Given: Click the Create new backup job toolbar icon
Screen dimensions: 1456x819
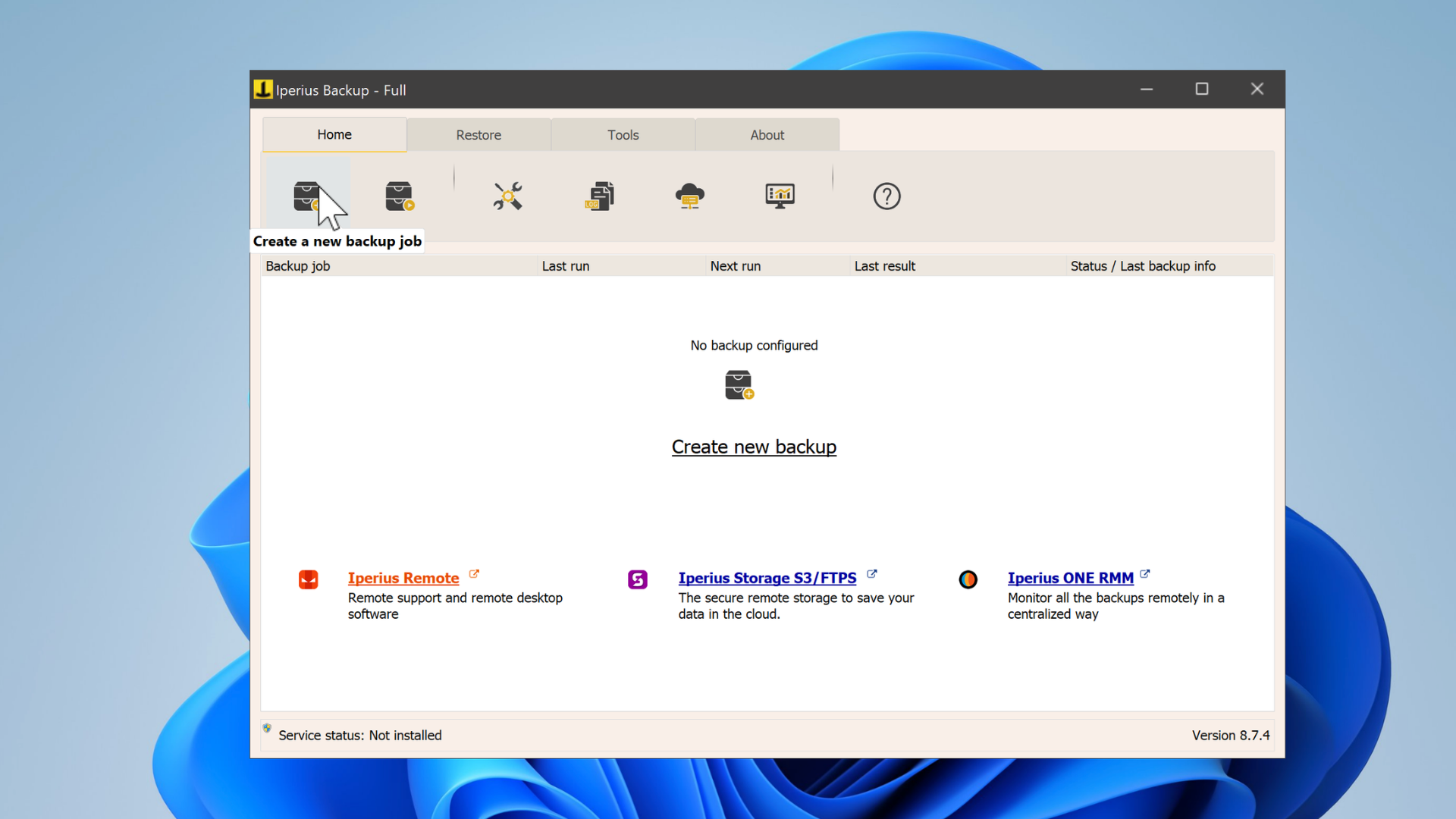Looking at the screenshot, I should pyautogui.click(x=308, y=196).
